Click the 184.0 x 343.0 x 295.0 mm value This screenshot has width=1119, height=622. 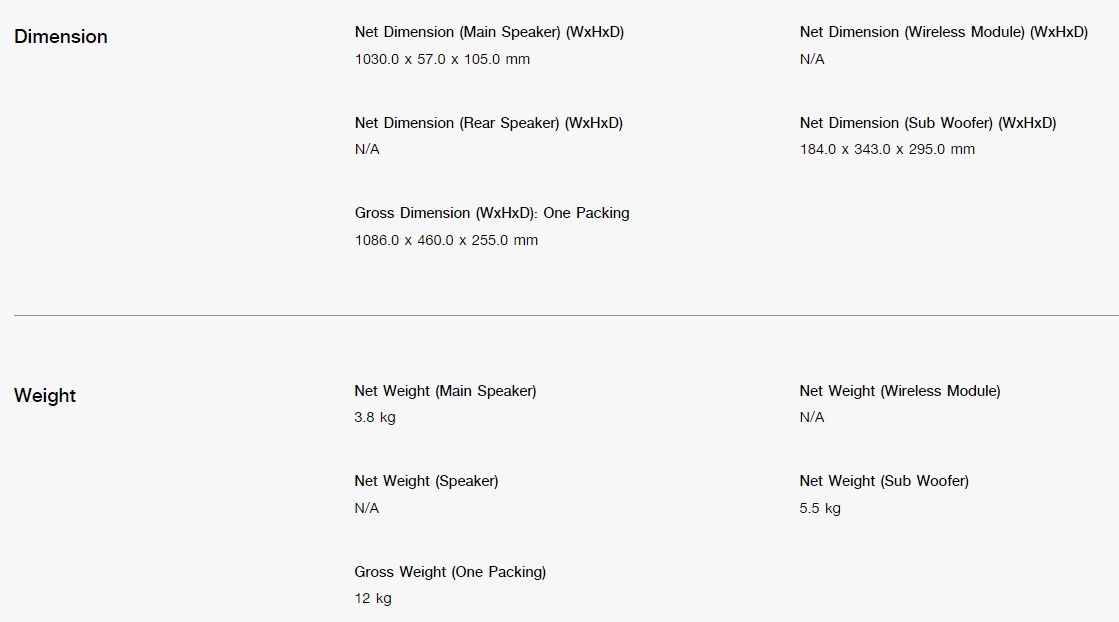(x=886, y=149)
